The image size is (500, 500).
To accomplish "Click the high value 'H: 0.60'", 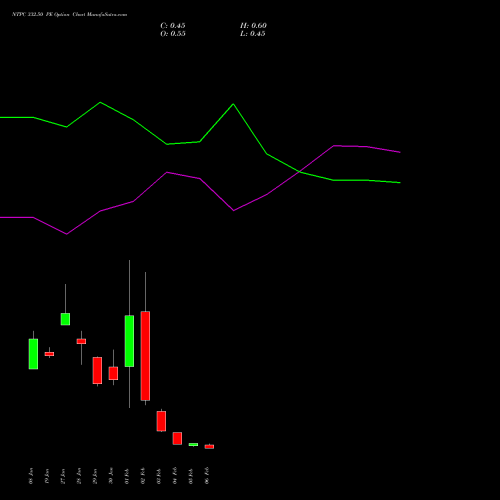I will (253, 26).
